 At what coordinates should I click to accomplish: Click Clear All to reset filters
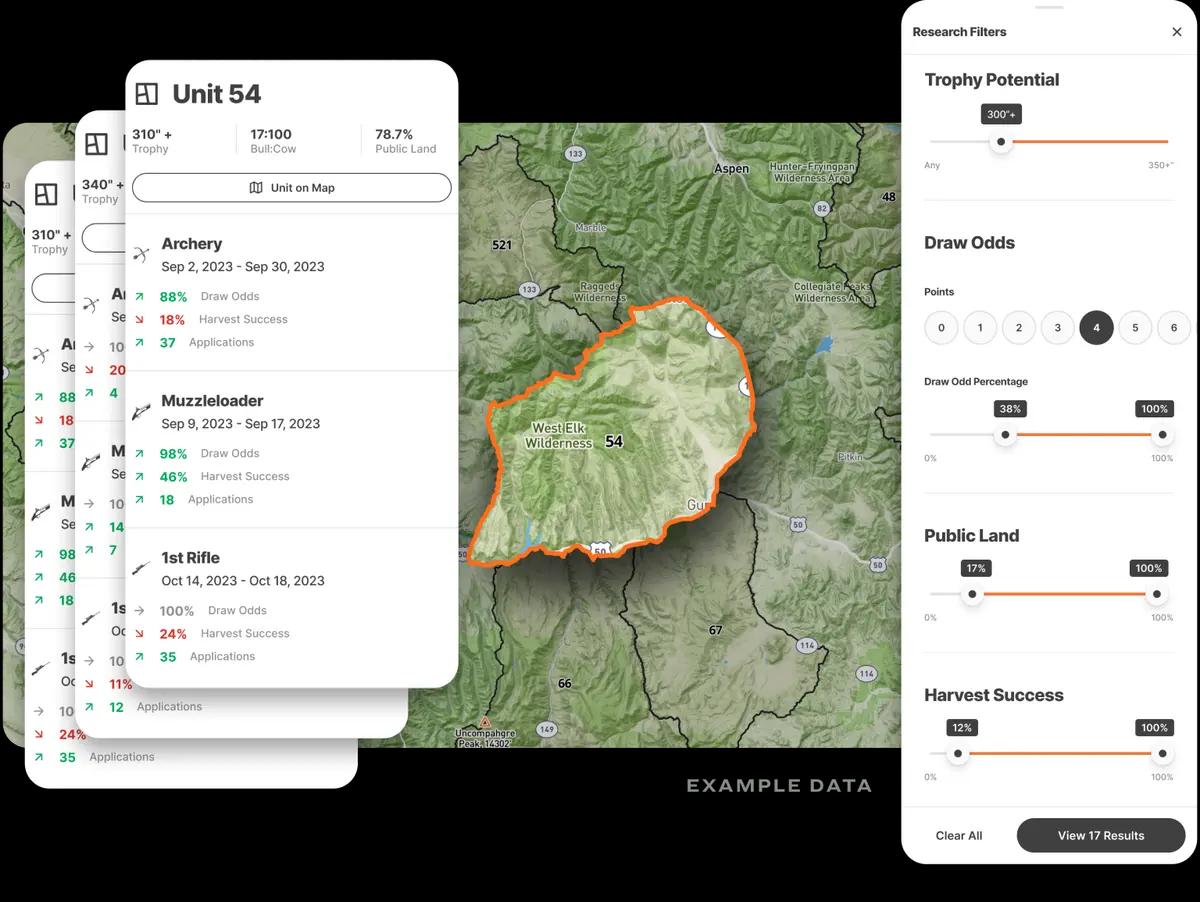coord(959,835)
